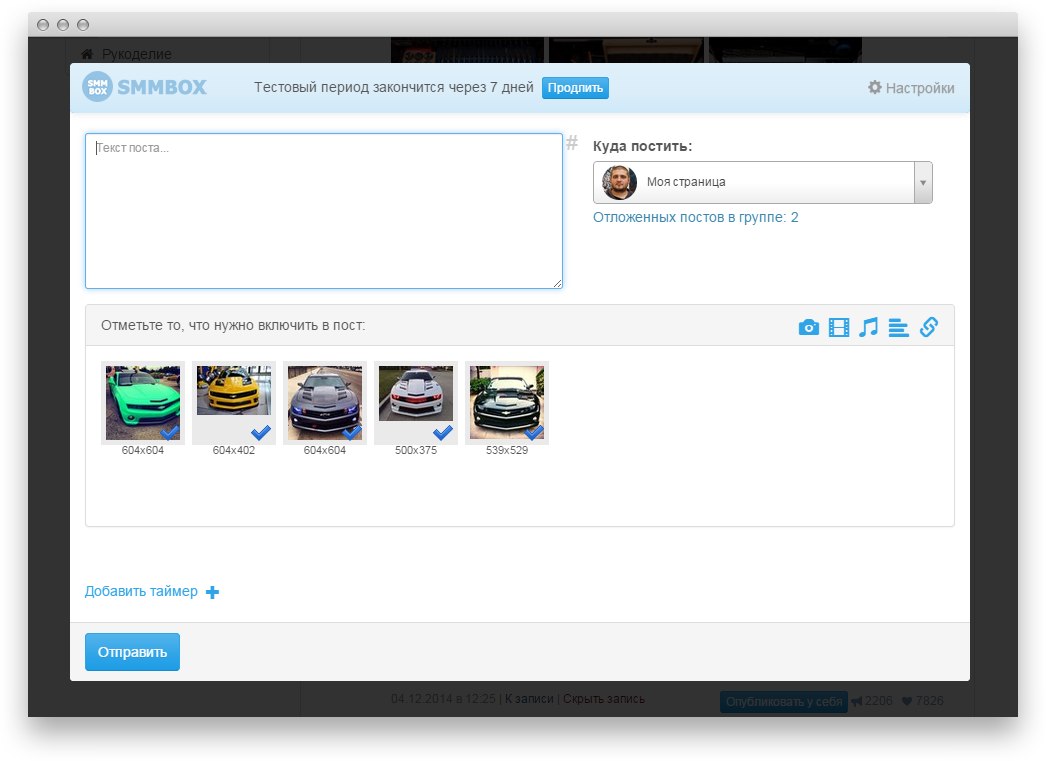Click the plus icon next to Добавить таймер
The image size is (1046, 761).
(212, 592)
